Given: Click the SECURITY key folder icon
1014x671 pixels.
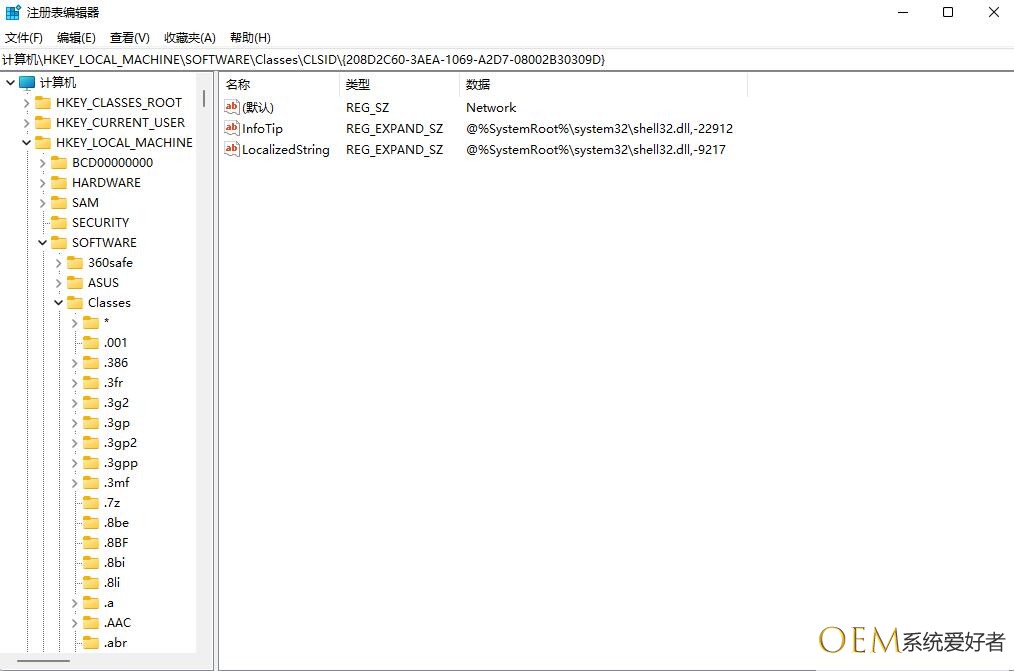Looking at the screenshot, I should coord(59,223).
